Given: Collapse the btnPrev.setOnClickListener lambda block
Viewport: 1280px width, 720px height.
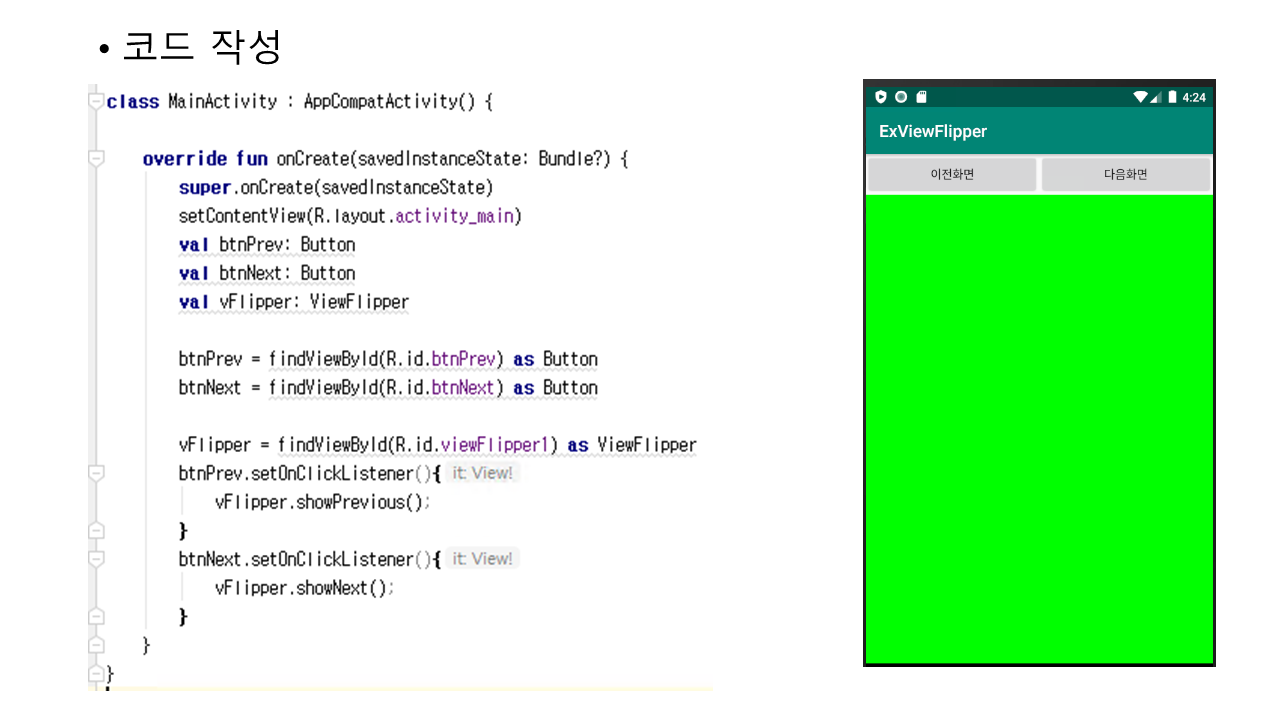Looking at the screenshot, I should [x=96, y=473].
